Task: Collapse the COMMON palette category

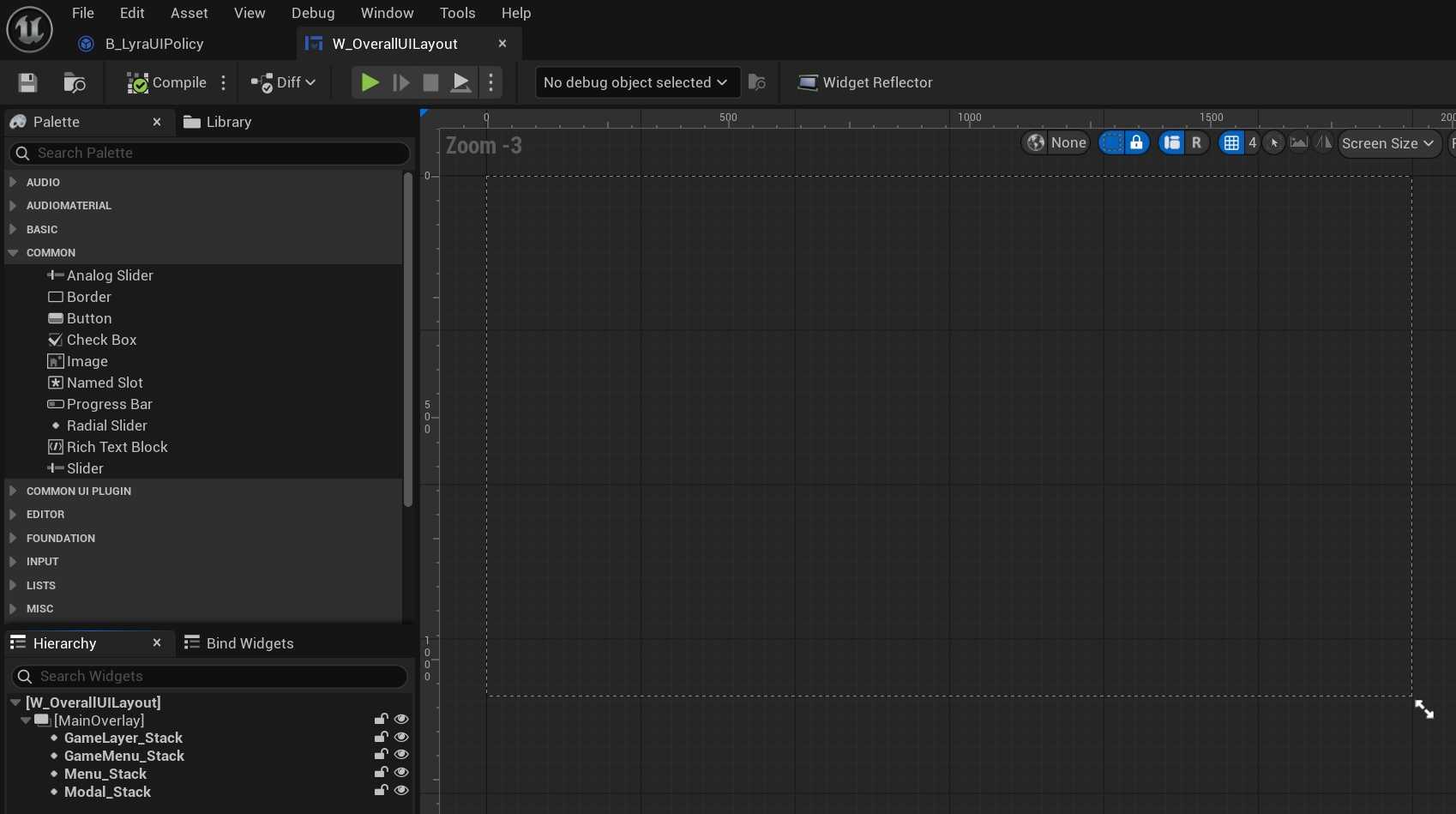Action: click(13, 253)
